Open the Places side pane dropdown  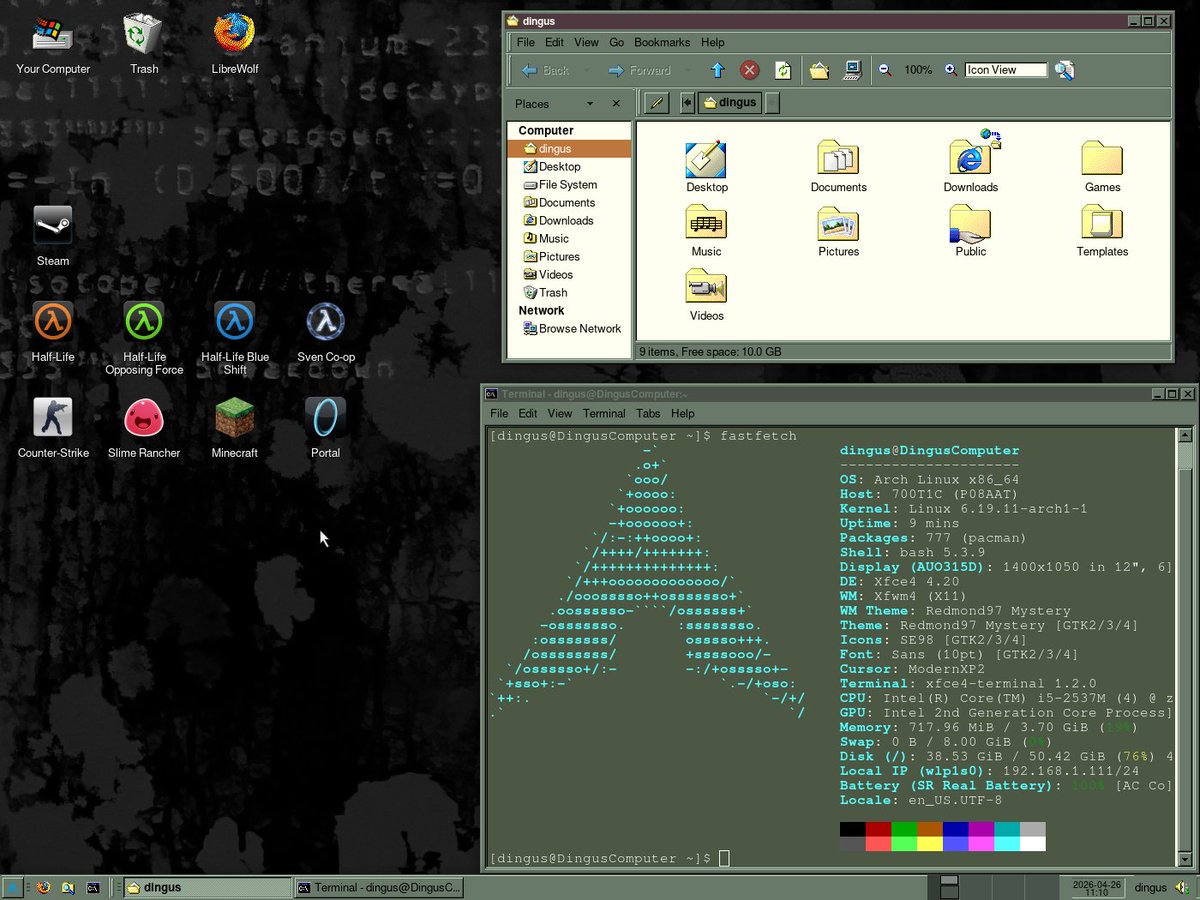tap(590, 104)
